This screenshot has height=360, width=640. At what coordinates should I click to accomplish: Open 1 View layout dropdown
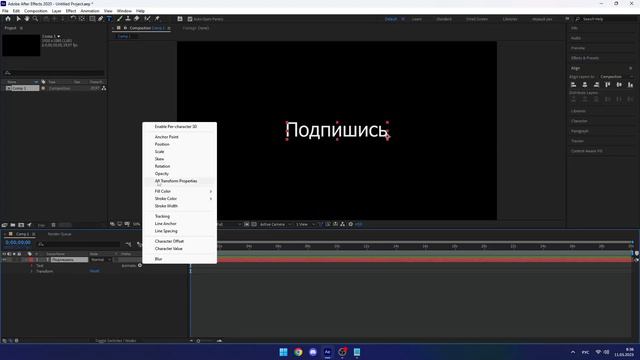point(305,224)
